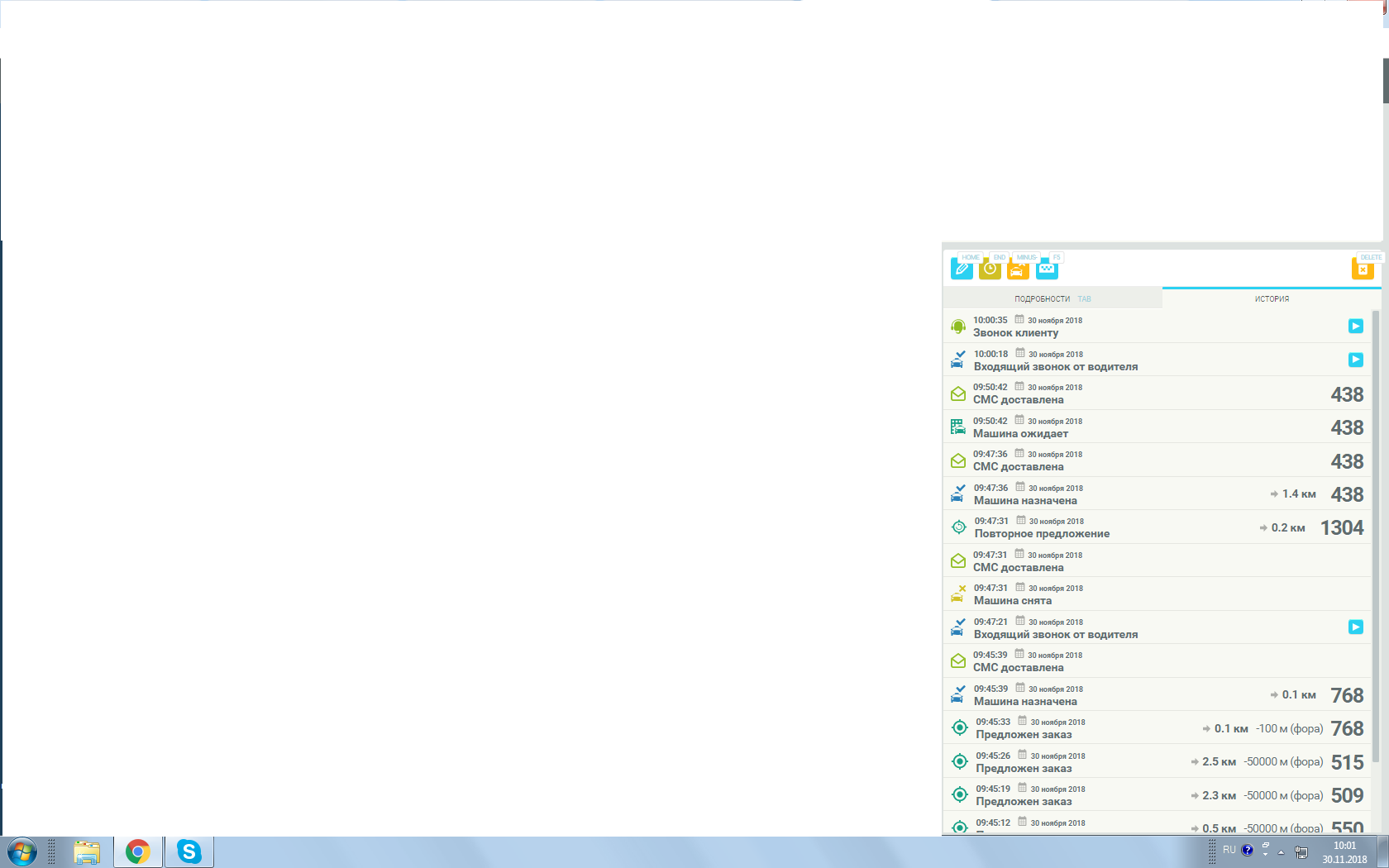Click the orange remove-car icon

1018,269
